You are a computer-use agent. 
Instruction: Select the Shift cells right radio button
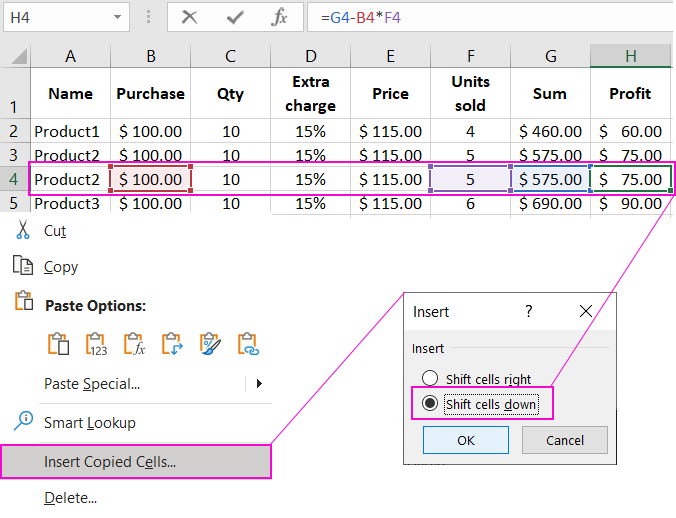click(x=430, y=379)
